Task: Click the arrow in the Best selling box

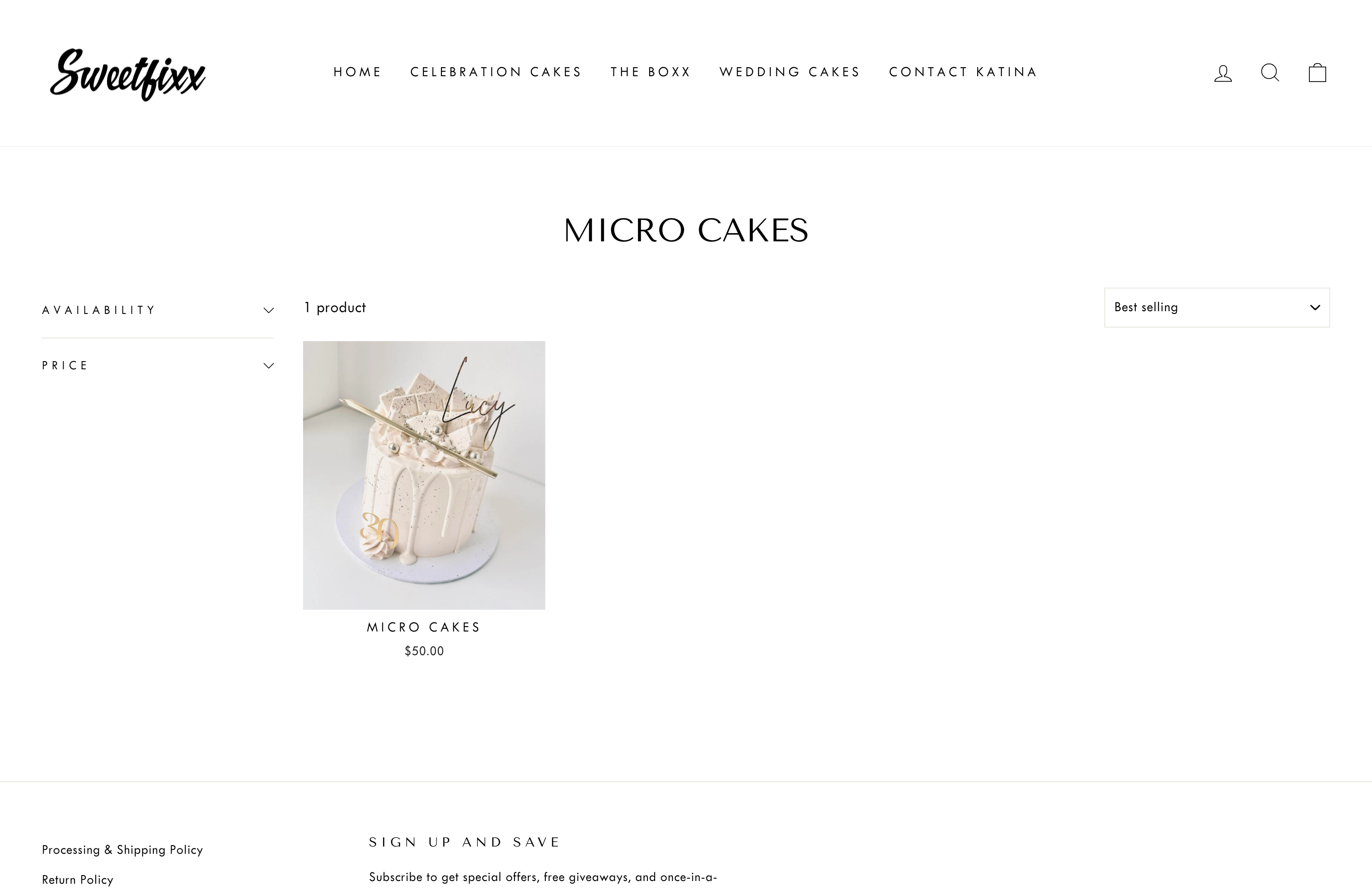Action: coord(1315,307)
